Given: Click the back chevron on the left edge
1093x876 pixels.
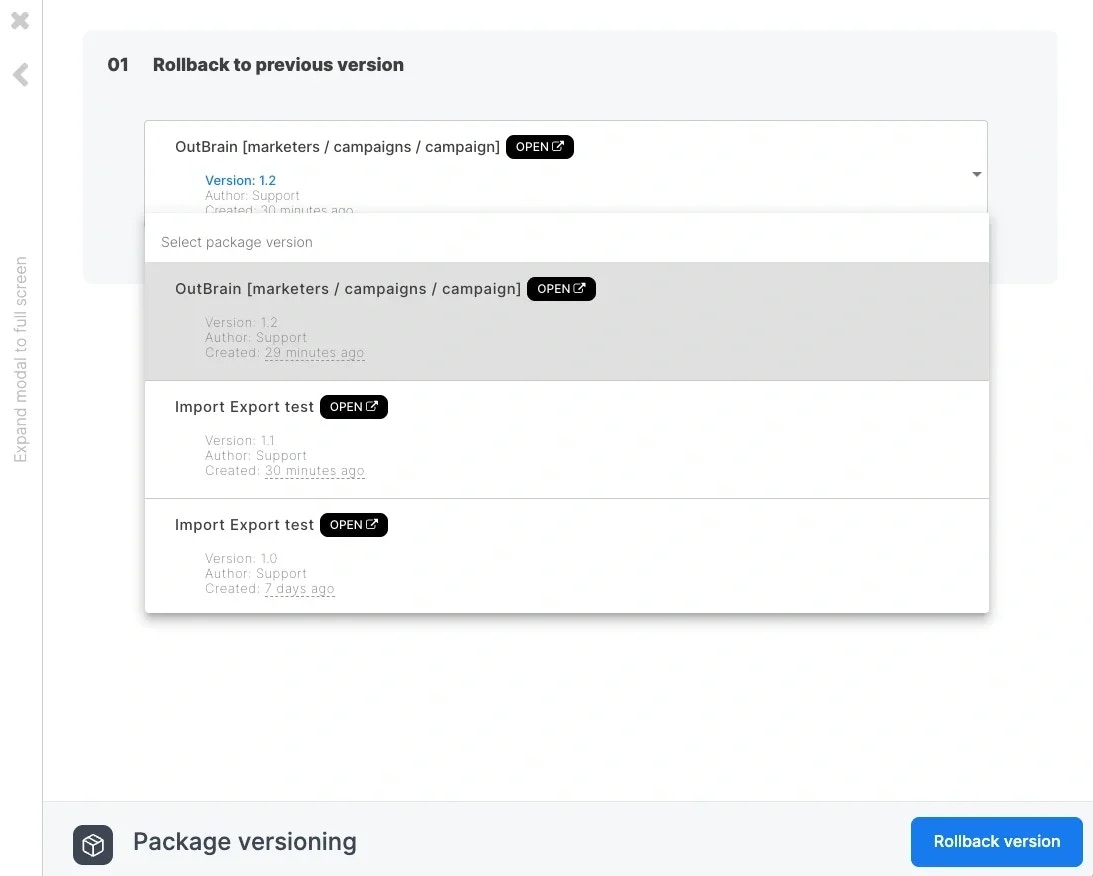Looking at the screenshot, I should click(x=18, y=75).
